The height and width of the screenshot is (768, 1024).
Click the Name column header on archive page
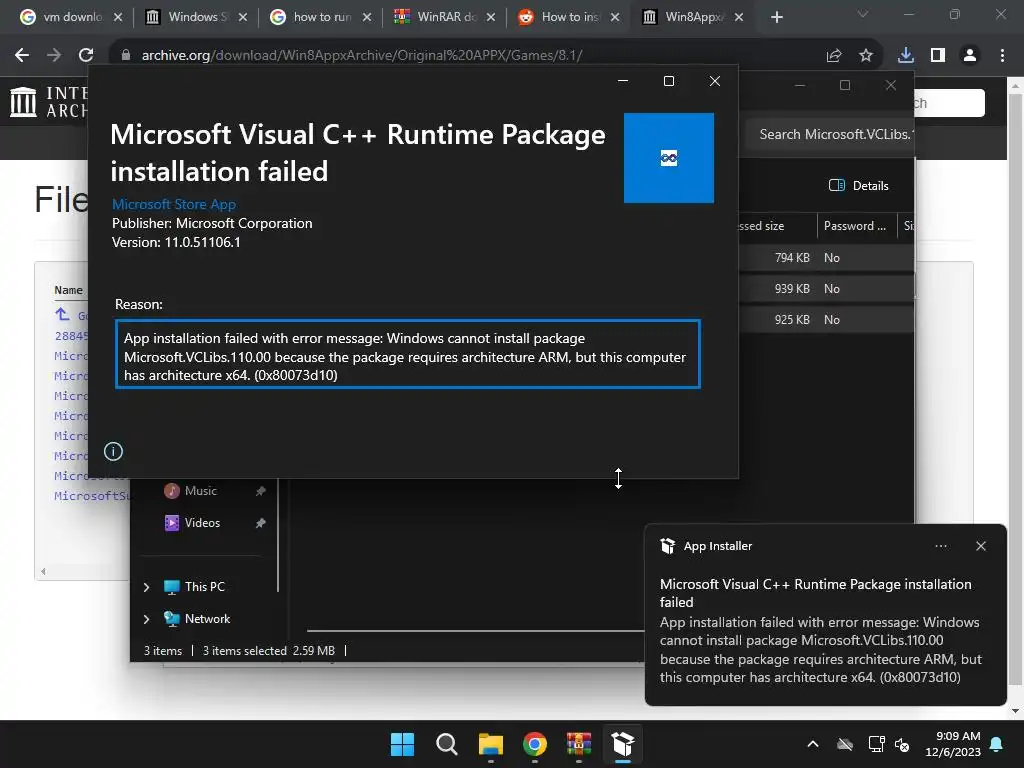[69, 290]
